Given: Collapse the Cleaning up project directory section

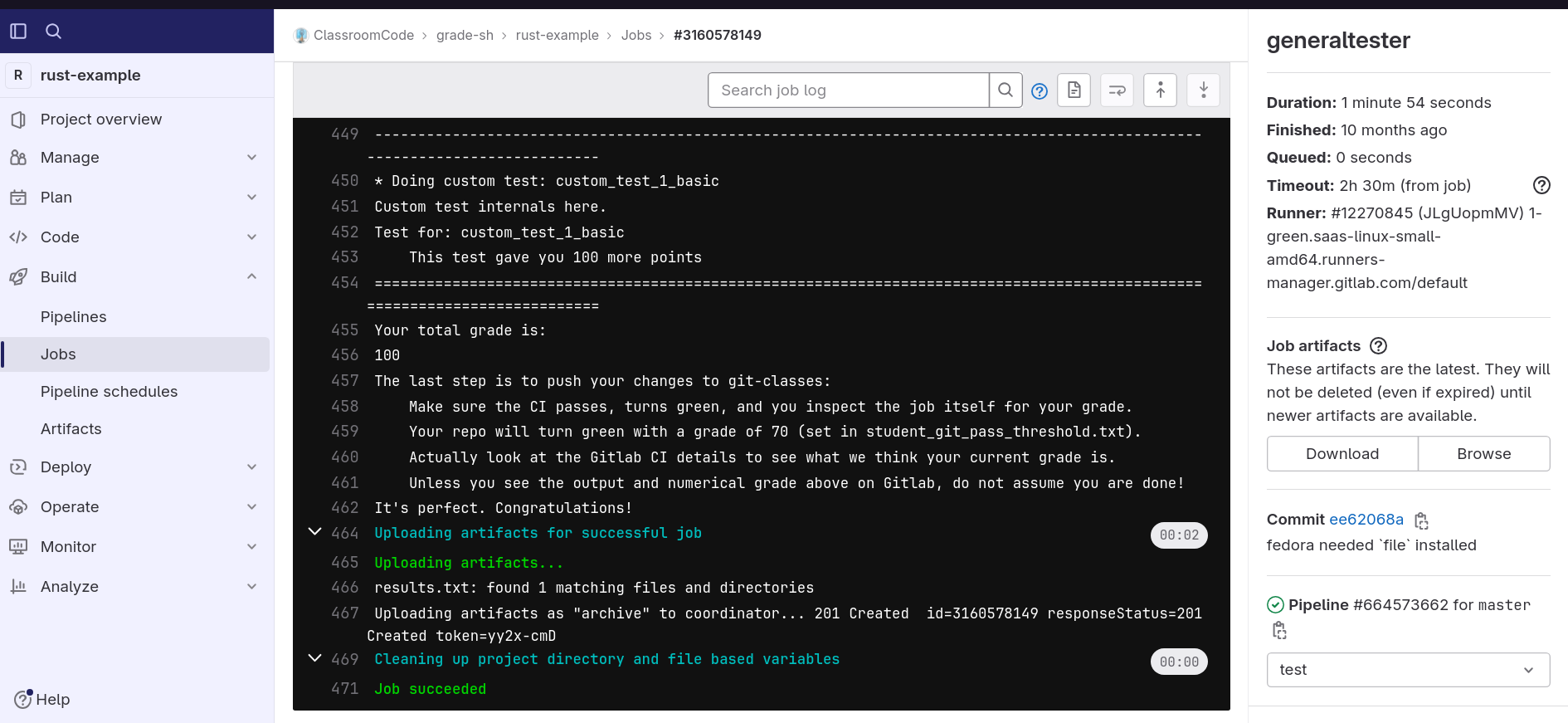Looking at the screenshot, I should tap(314, 658).
